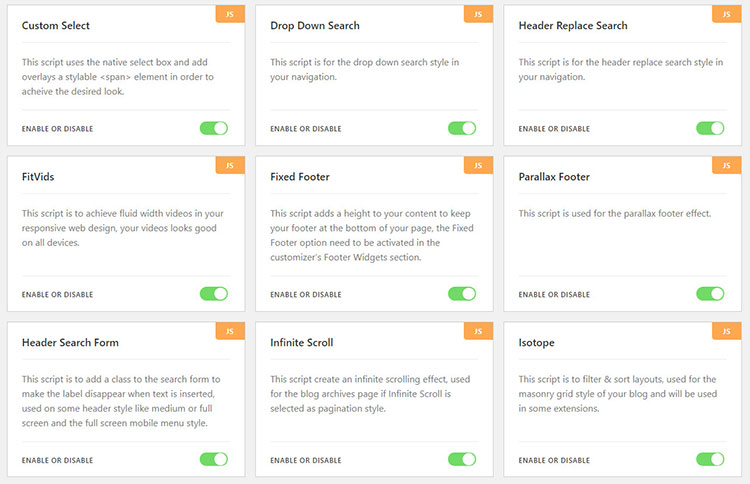Click the JS badge on Custom Select card
Screen dimensions: 750x484
[x=229, y=15]
